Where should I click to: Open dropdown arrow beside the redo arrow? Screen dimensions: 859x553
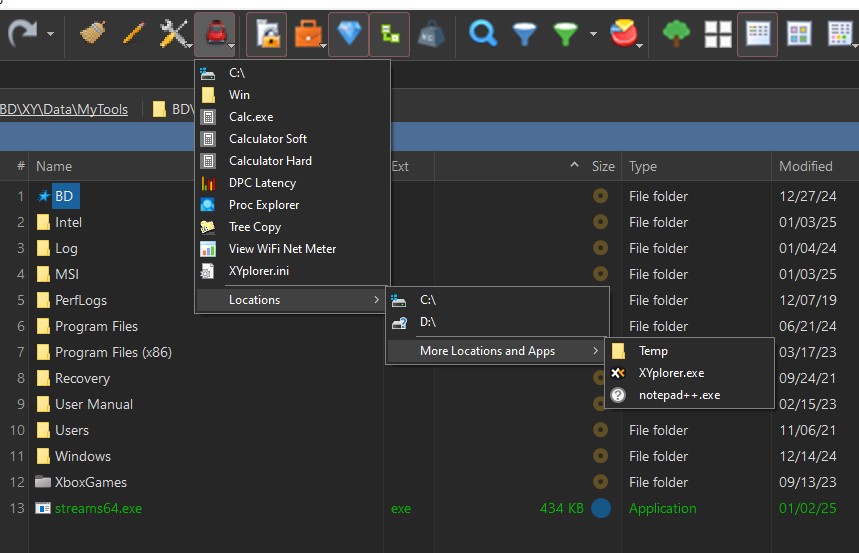click(x=50, y=35)
